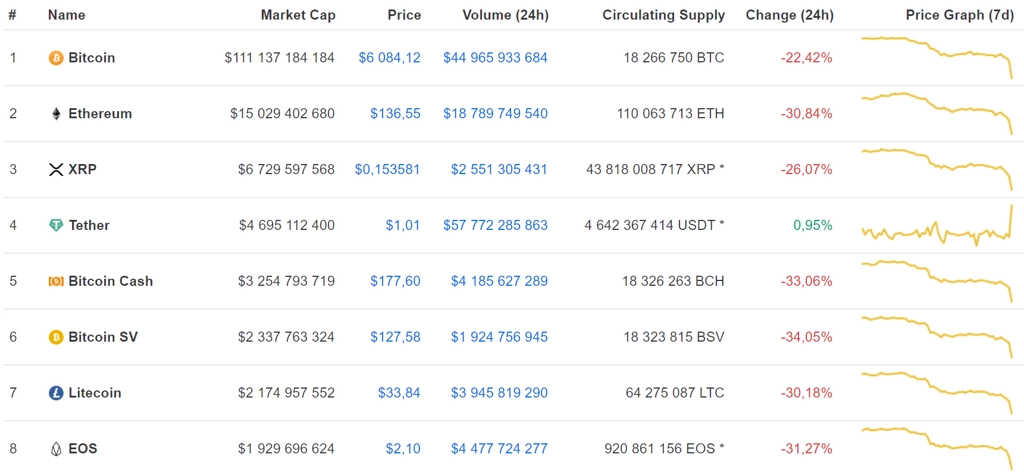This screenshot has width=1024, height=473.
Task: Open Ethereum volume link $18 789 749 540
Action: click(x=495, y=114)
